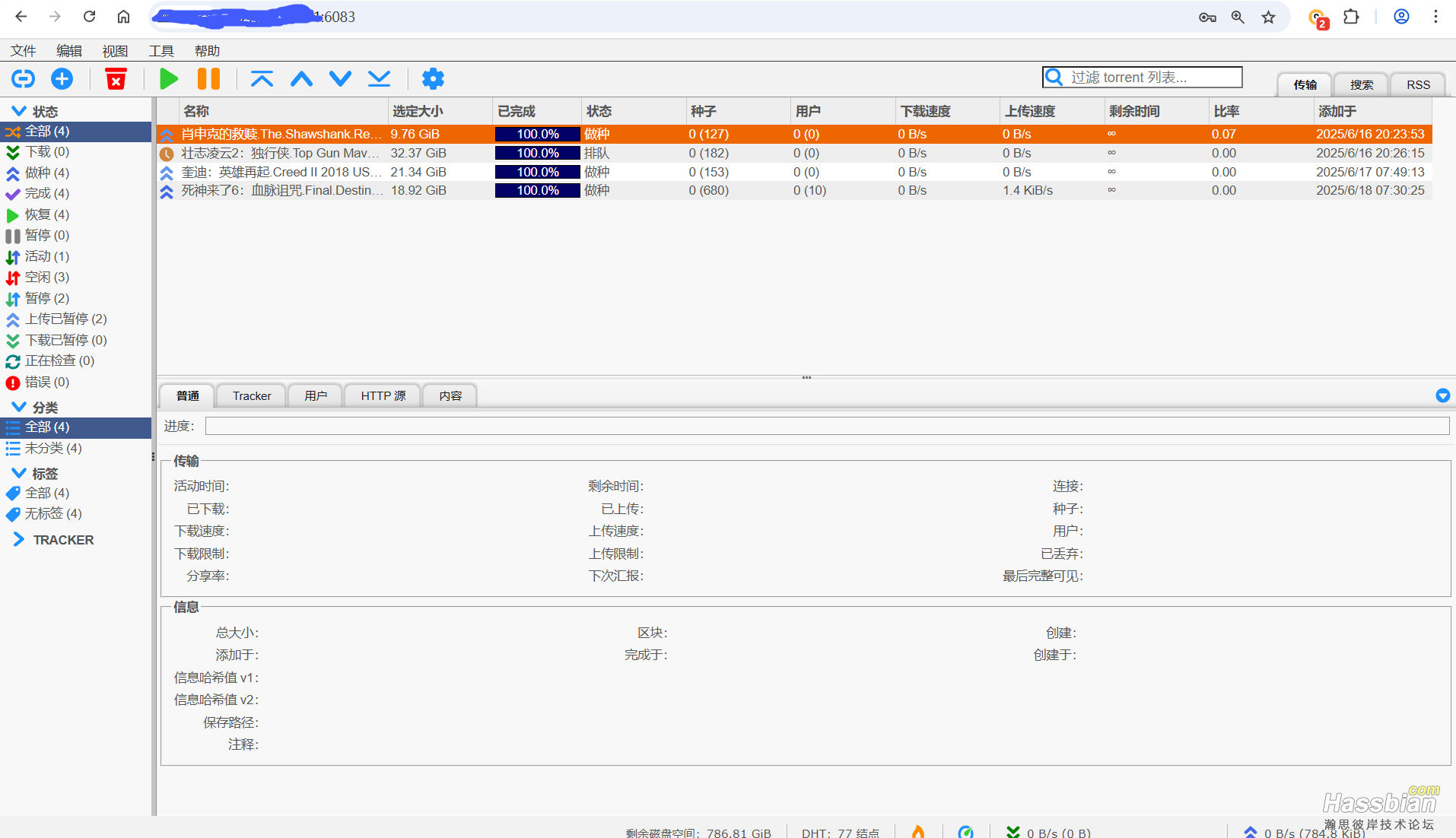Click the torrent filter search field
Image resolution: width=1456 pixels, height=838 pixels.
(x=1142, y=77)
